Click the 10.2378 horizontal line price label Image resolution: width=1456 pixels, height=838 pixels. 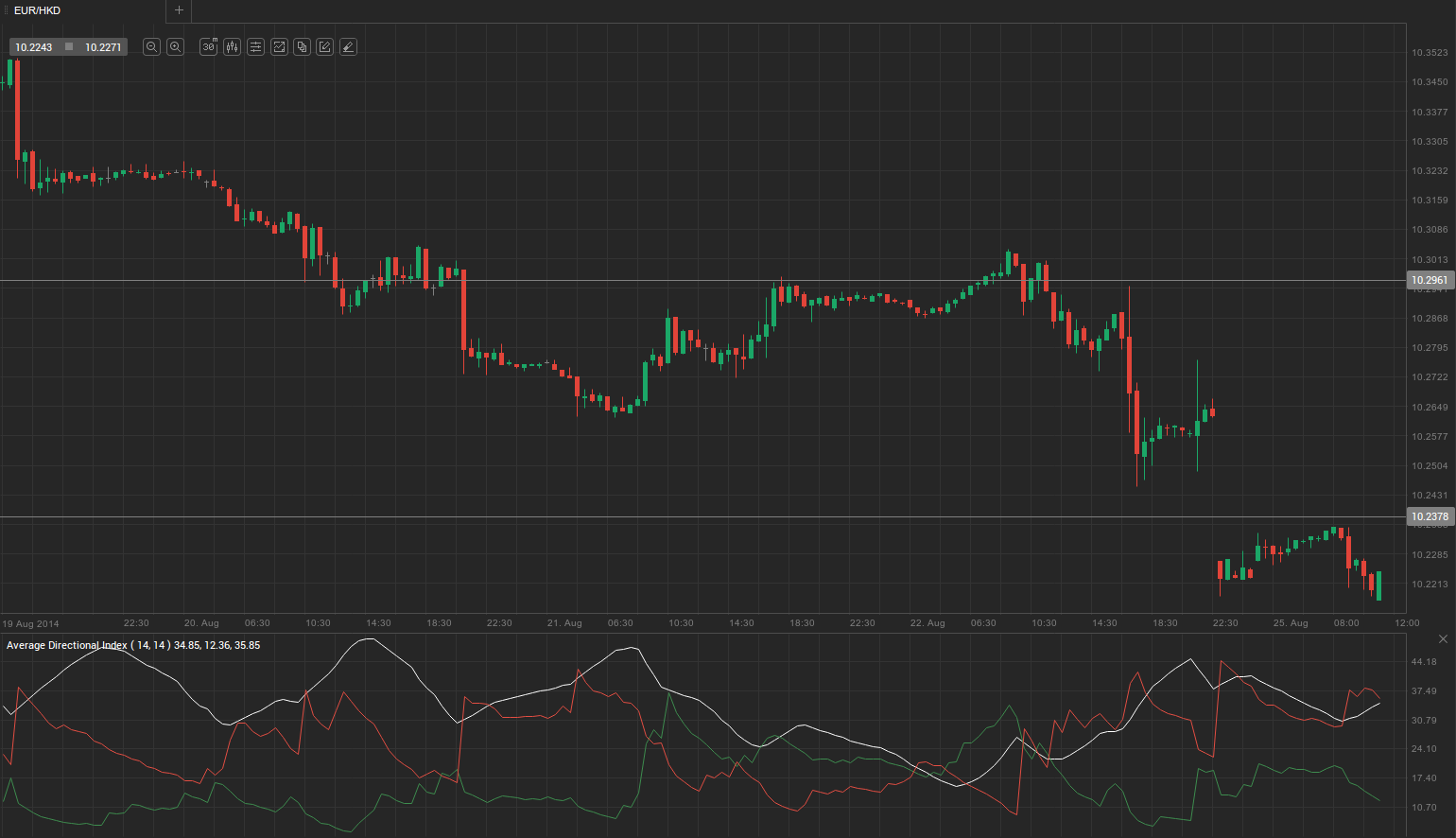[x=1429, y=516]
